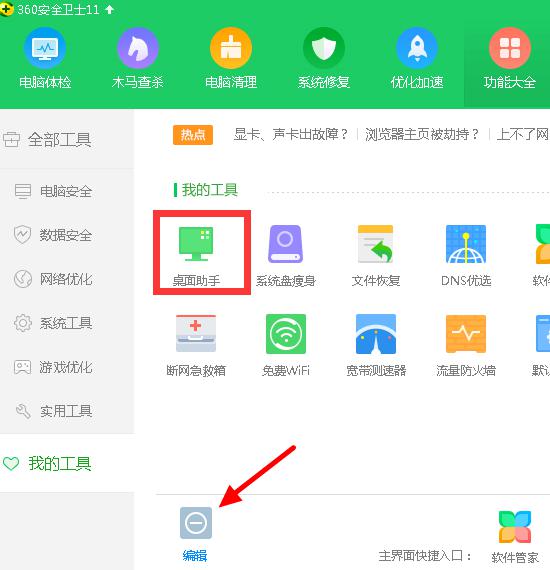This screenshot has height=570, width=550.
Task: Click the 编辑 text label
Action: tap(195, 555)
